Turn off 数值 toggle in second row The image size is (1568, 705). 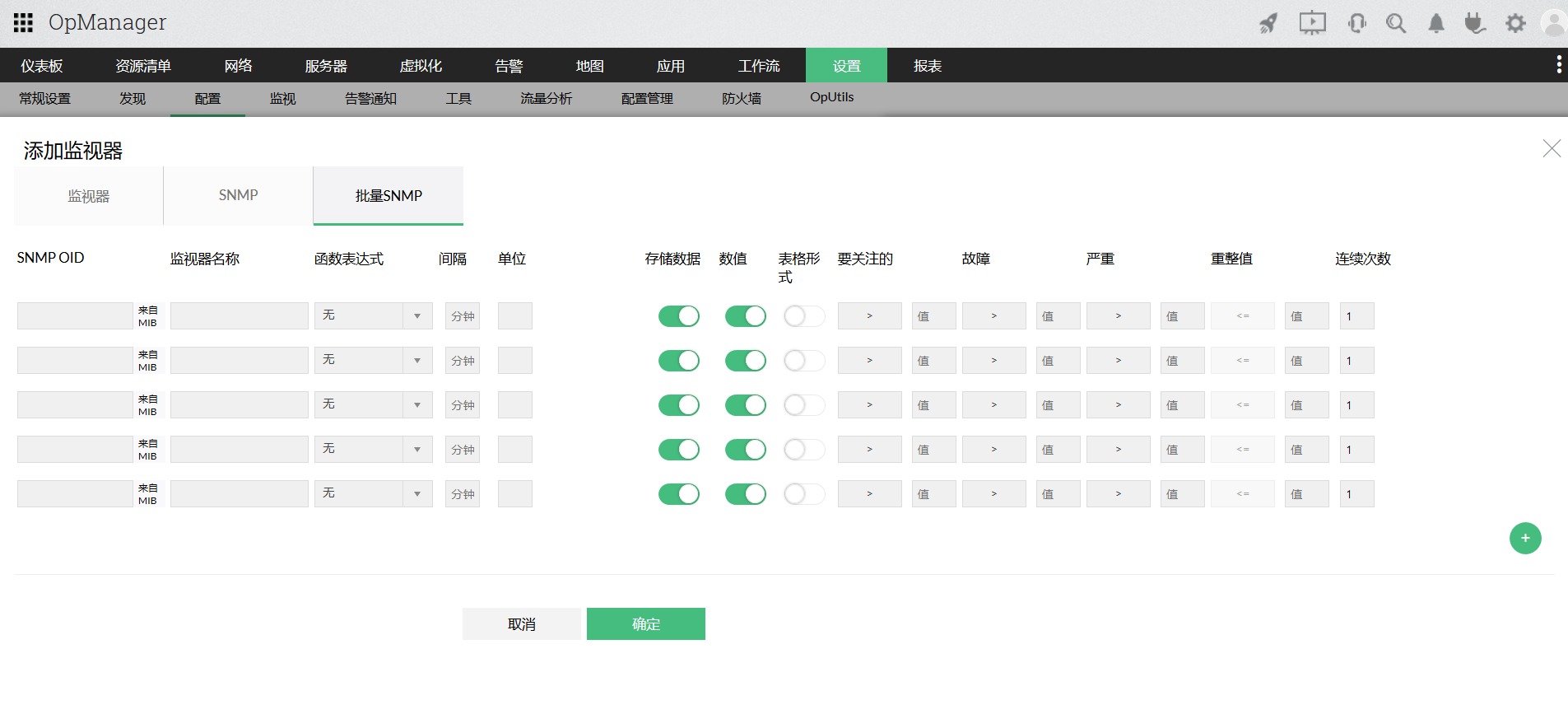pos(745,361)
